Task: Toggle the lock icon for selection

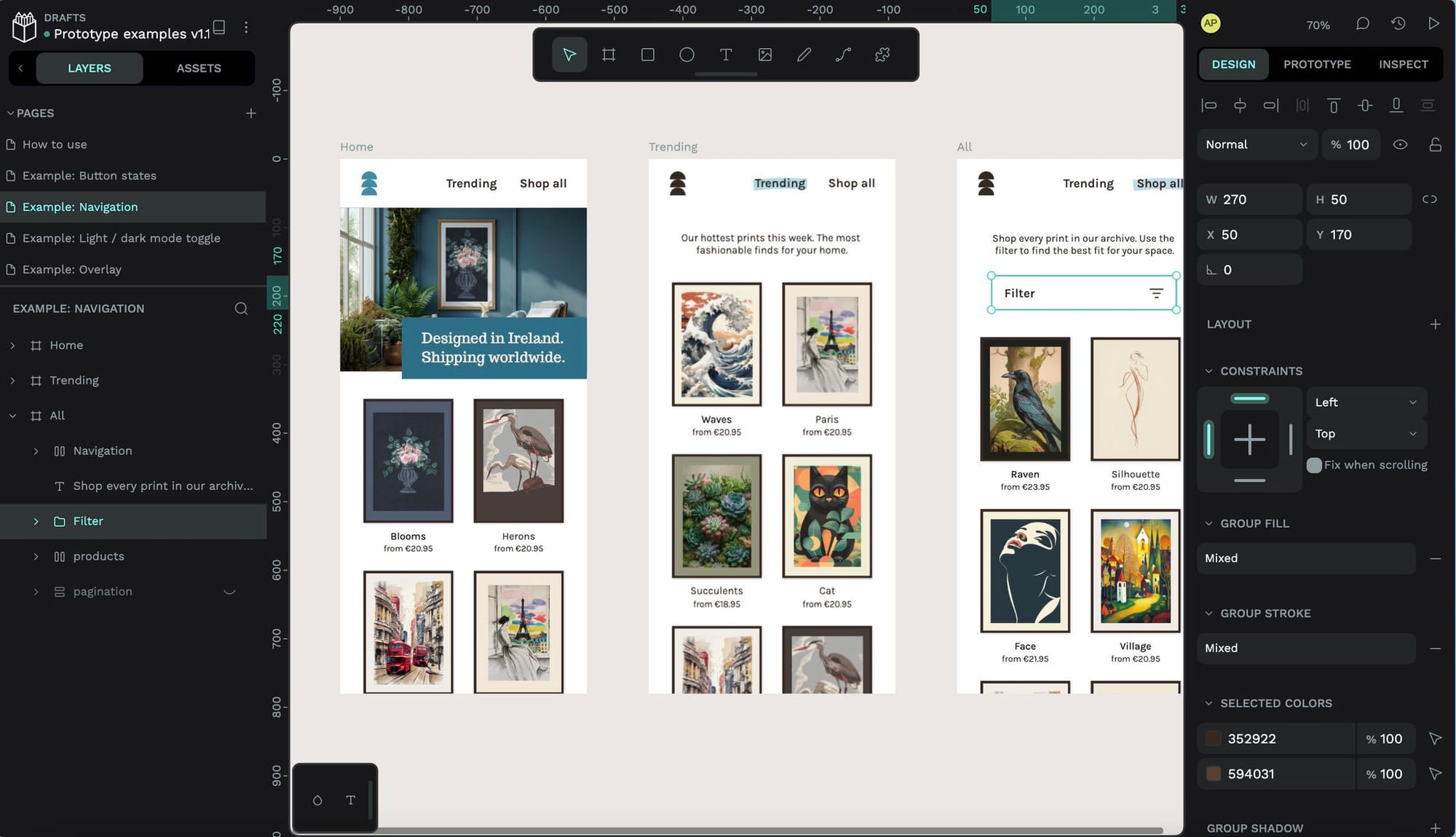Action: point(1435,145)
